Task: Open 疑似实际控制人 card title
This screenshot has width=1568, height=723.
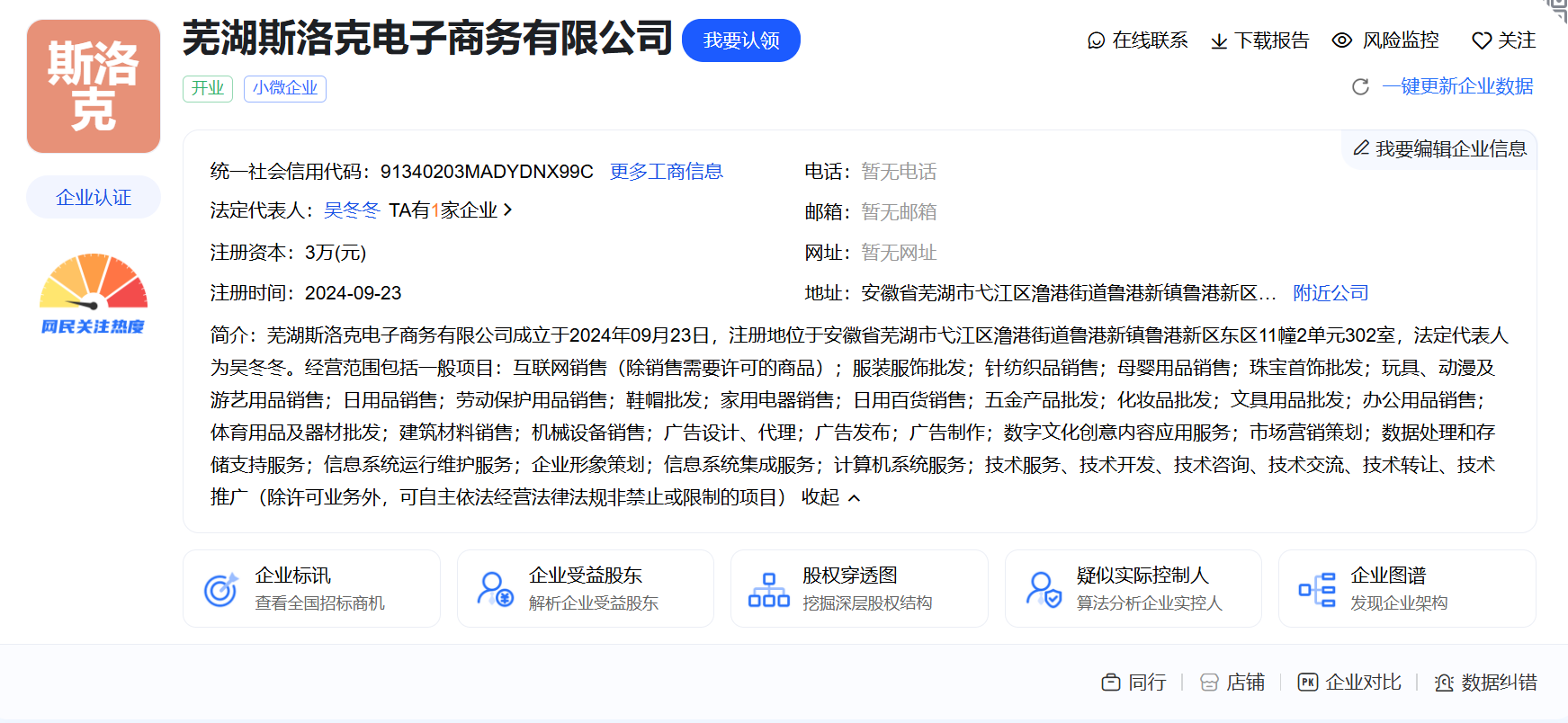Action: point(1143,575)
